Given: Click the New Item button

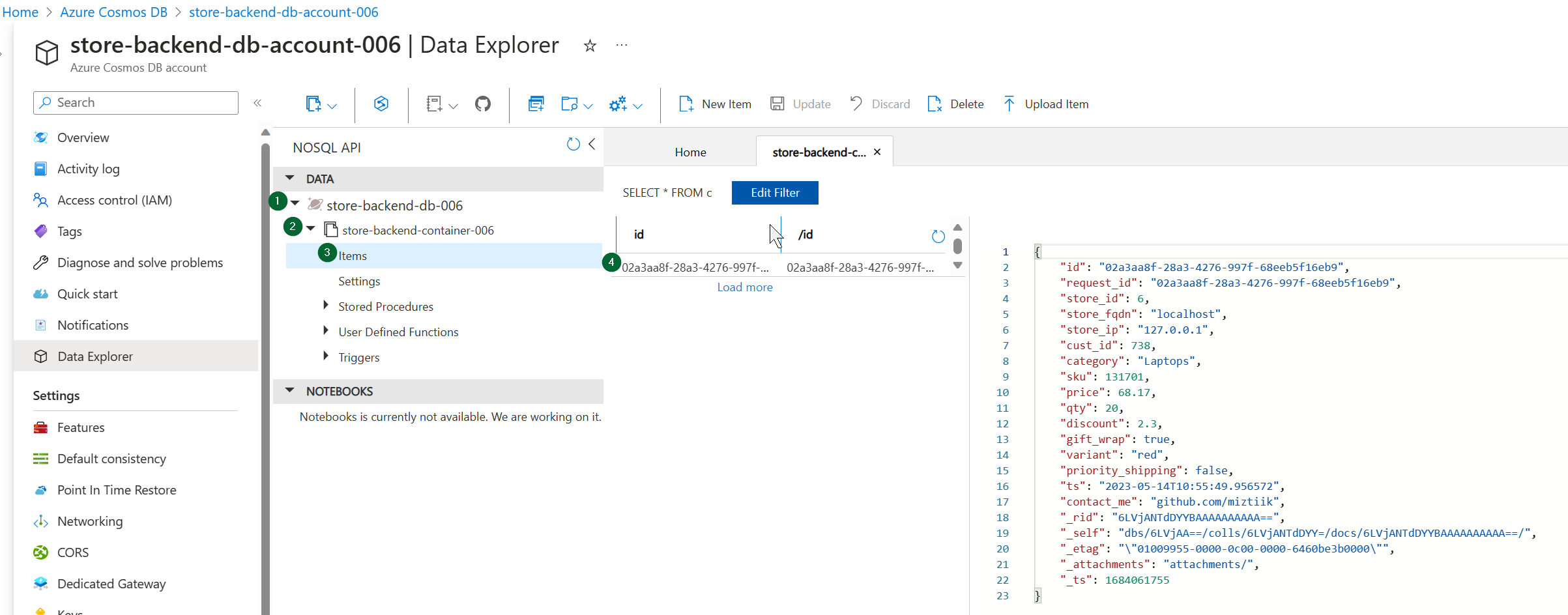Looking at the screenshot, I should point(715,104).
